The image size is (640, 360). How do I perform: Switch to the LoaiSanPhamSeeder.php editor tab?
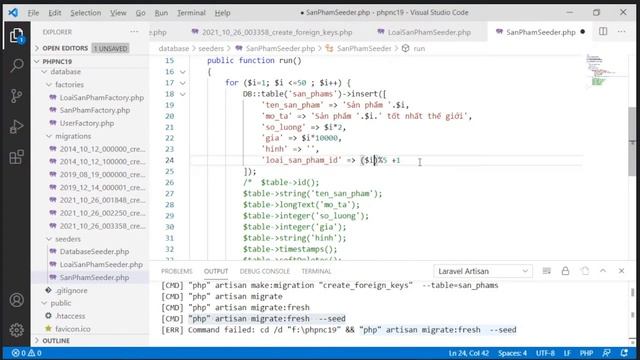click(x=424, y=32)
